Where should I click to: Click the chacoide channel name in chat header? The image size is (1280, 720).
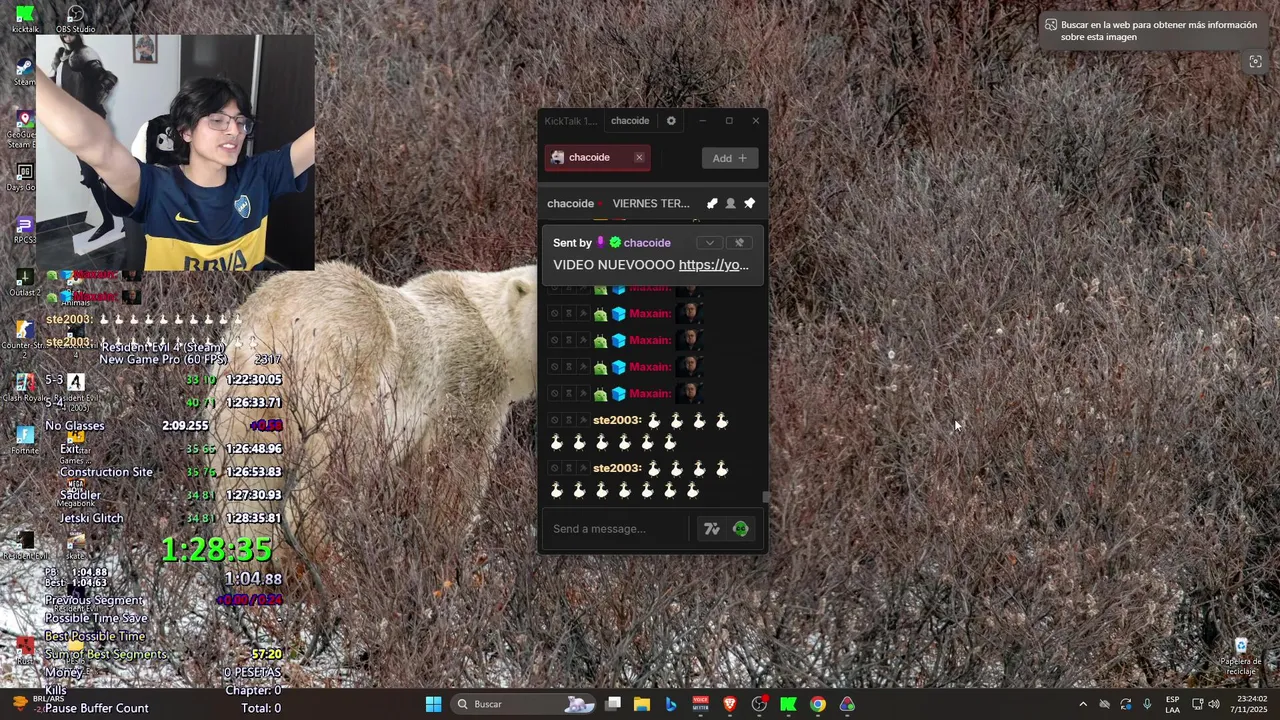(570, 203)
